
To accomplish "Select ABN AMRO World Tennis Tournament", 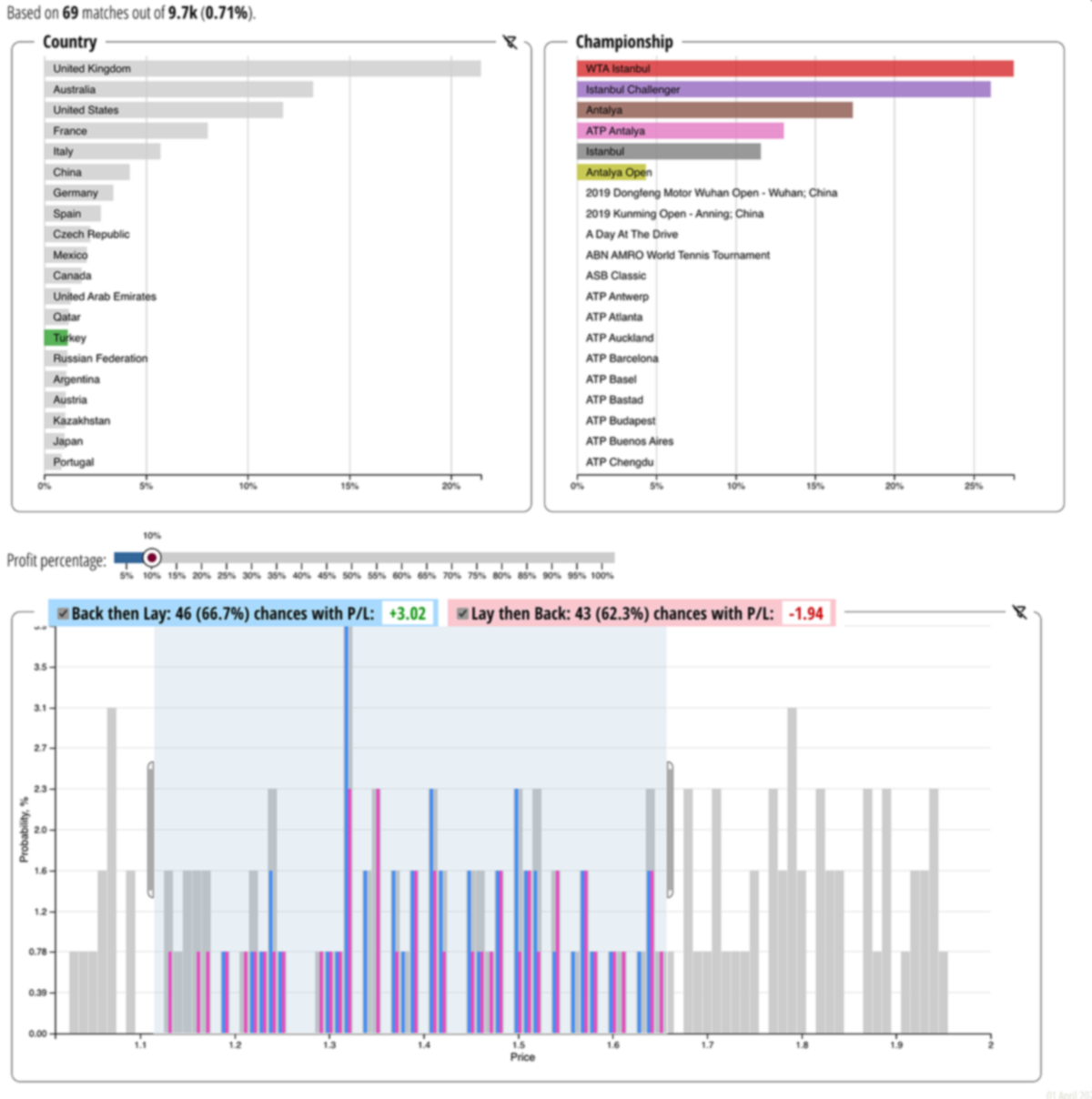I will (x=678, y=256).
